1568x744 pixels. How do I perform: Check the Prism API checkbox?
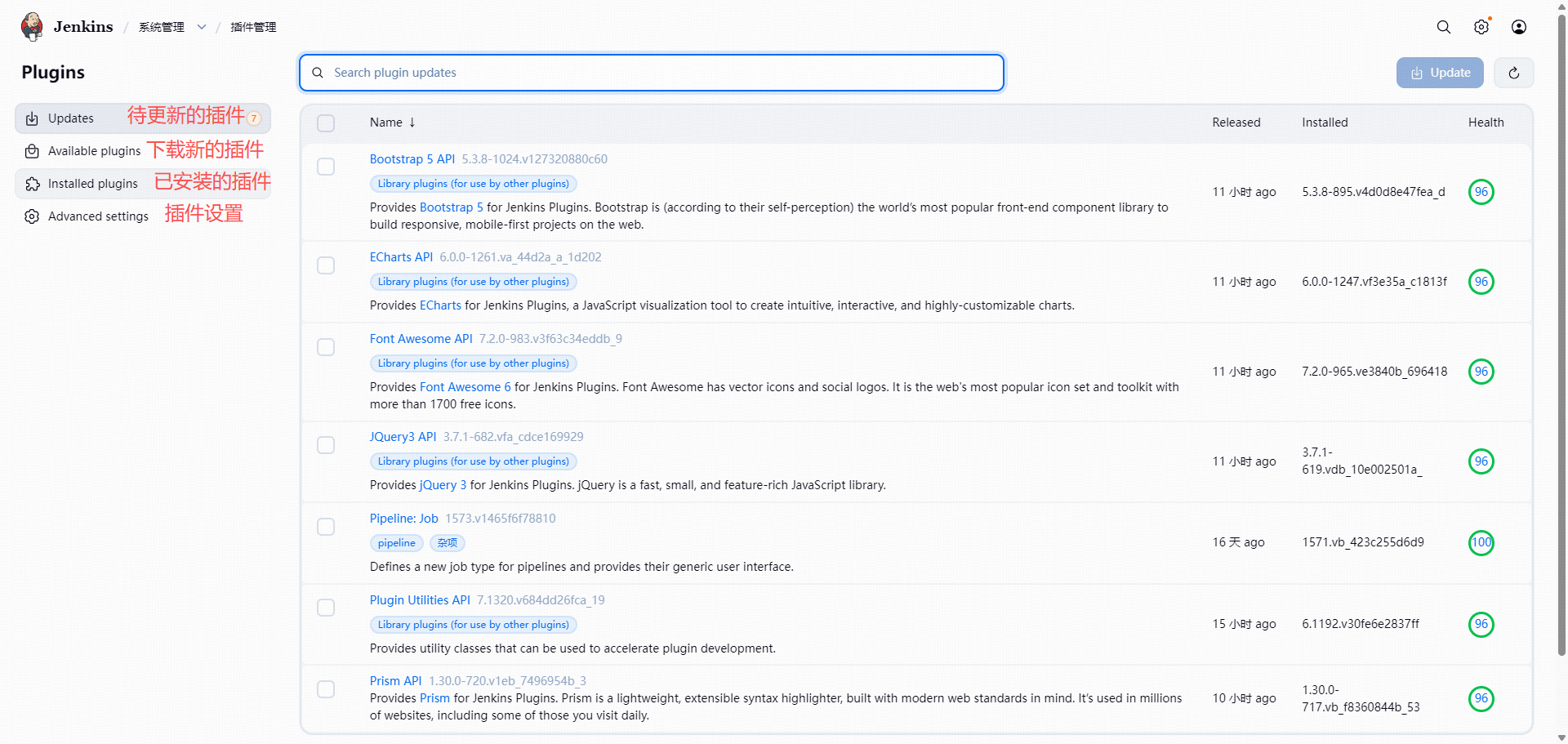tap(326, 689)
